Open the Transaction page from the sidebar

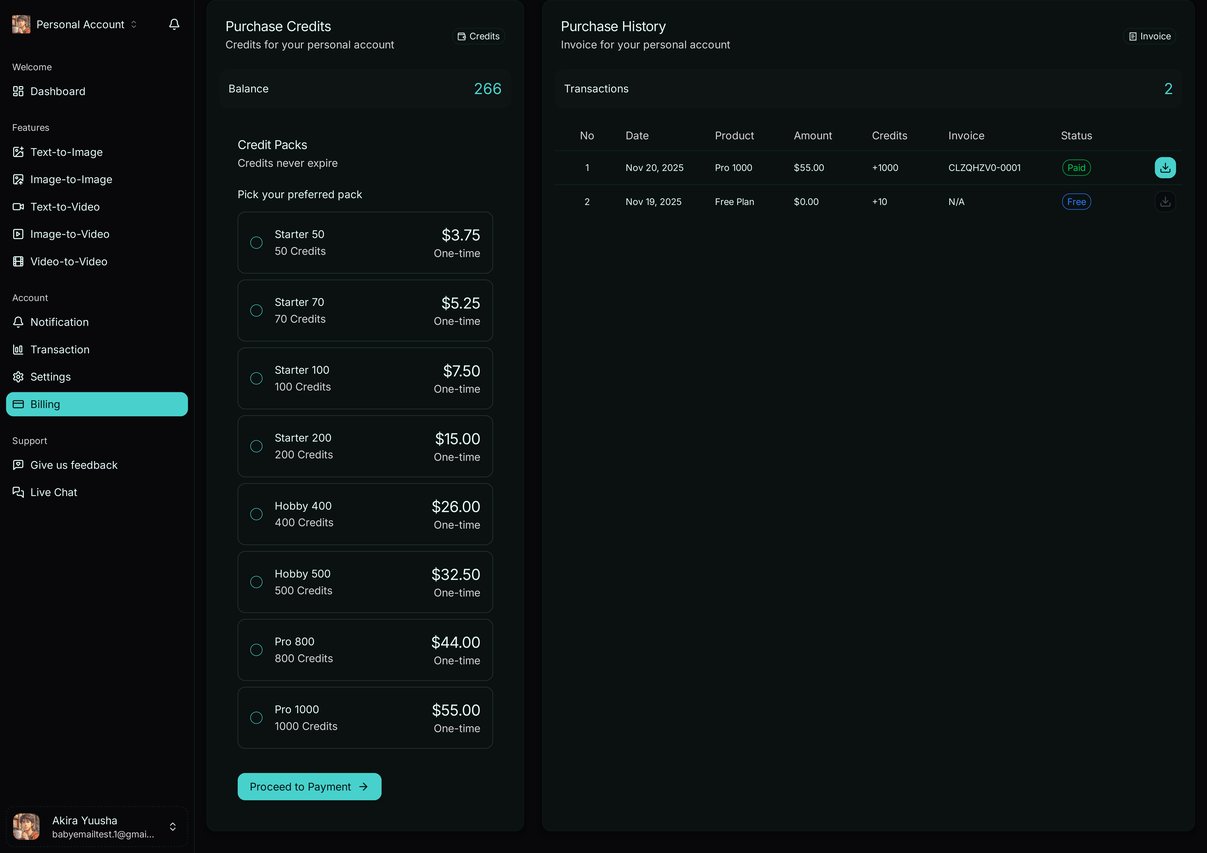(x=60, y=349)
